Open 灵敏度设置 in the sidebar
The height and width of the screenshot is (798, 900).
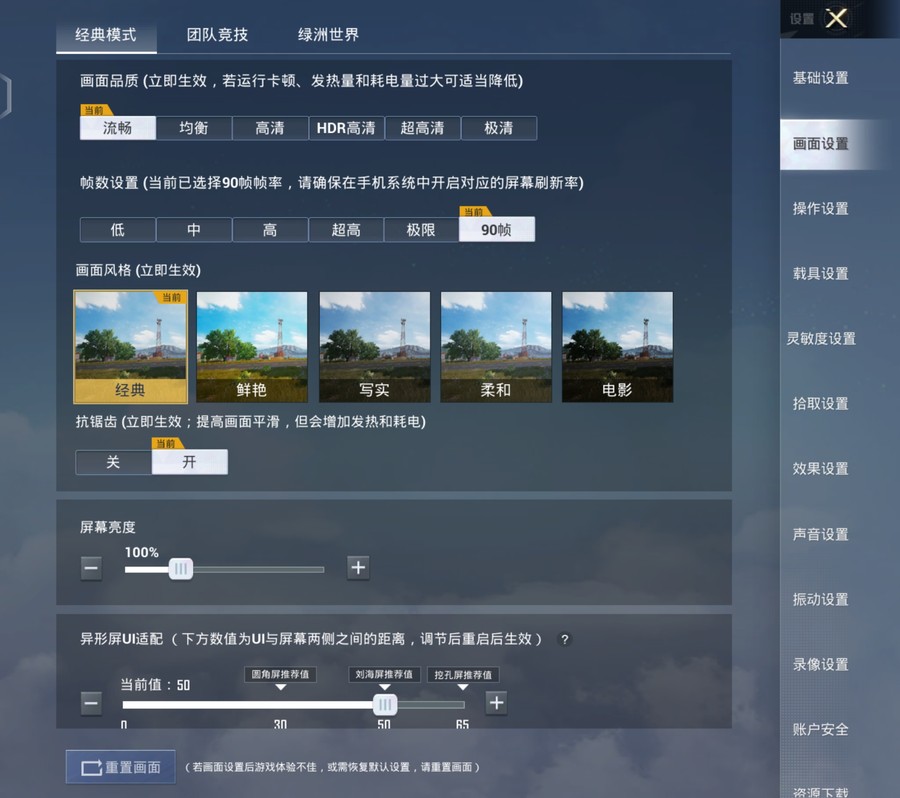(x=820, y=338)
